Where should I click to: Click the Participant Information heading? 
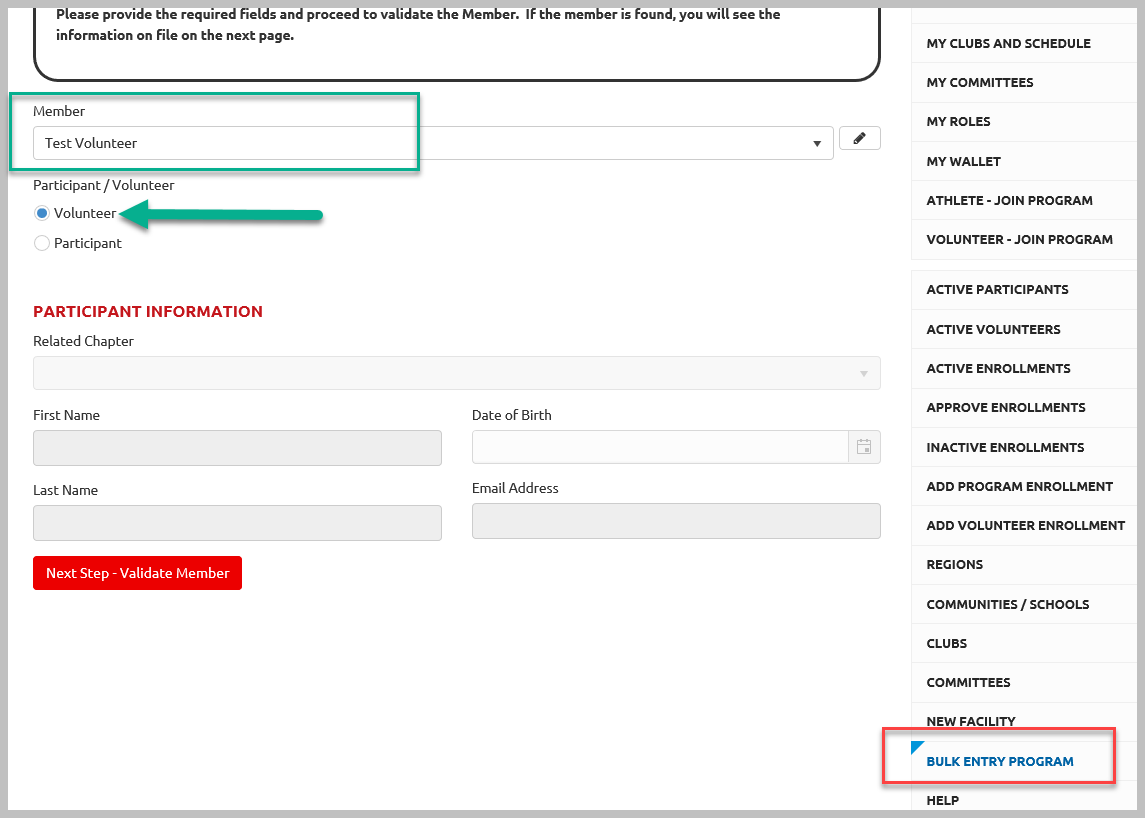click(148, 311)
